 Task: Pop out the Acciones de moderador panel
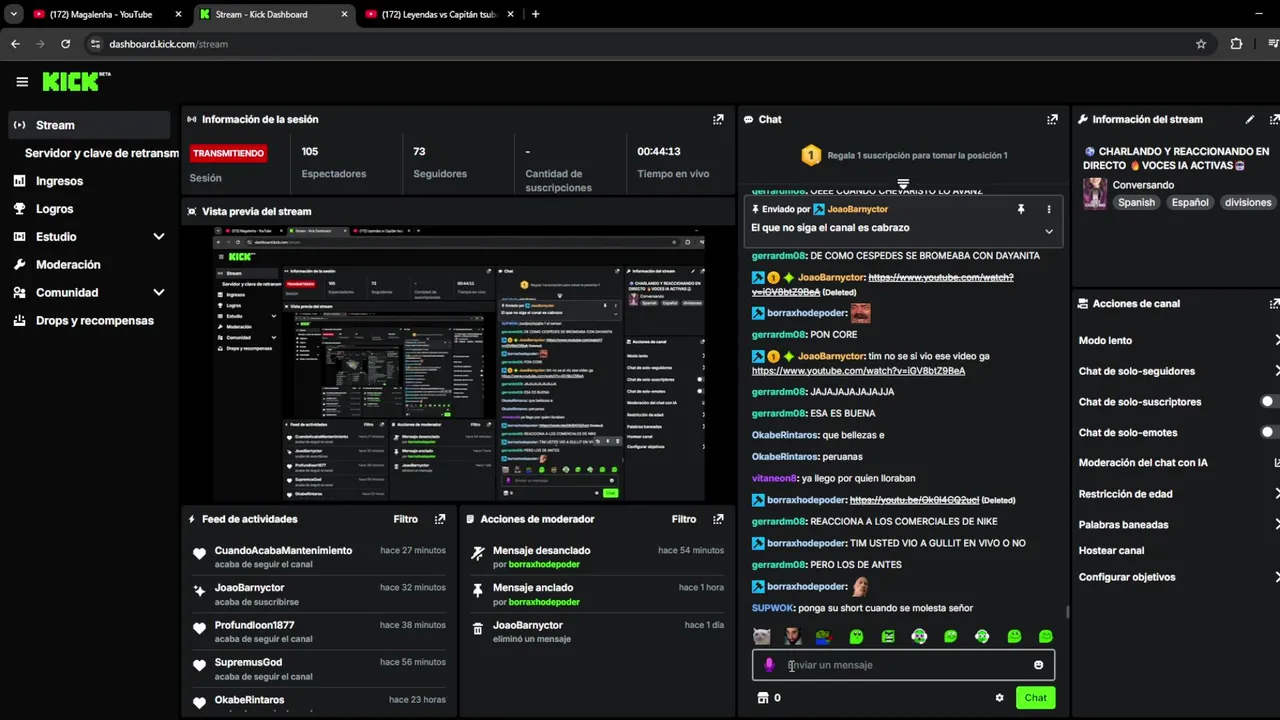coord(718,519)
